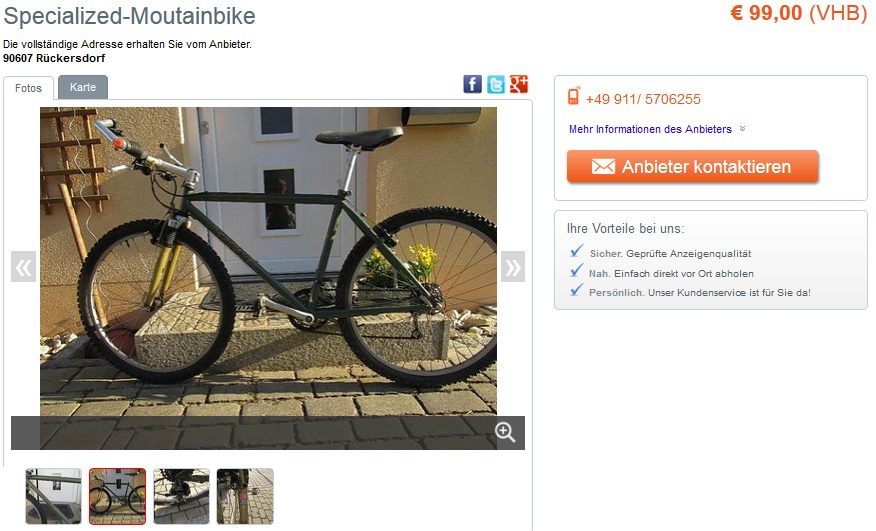Open fourth thumbnail showing front fork
876x531 pixels.
[245, 496]
